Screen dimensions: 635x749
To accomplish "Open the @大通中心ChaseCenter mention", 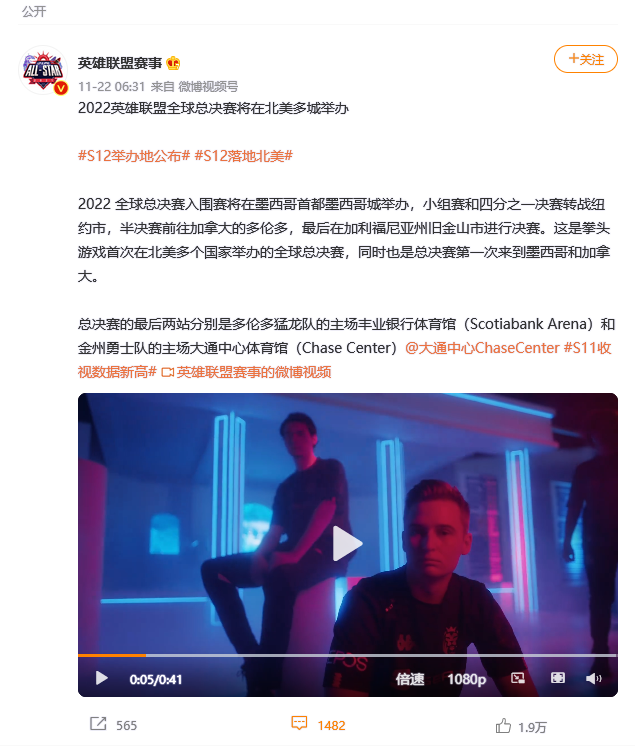I will tap(482, 348).
